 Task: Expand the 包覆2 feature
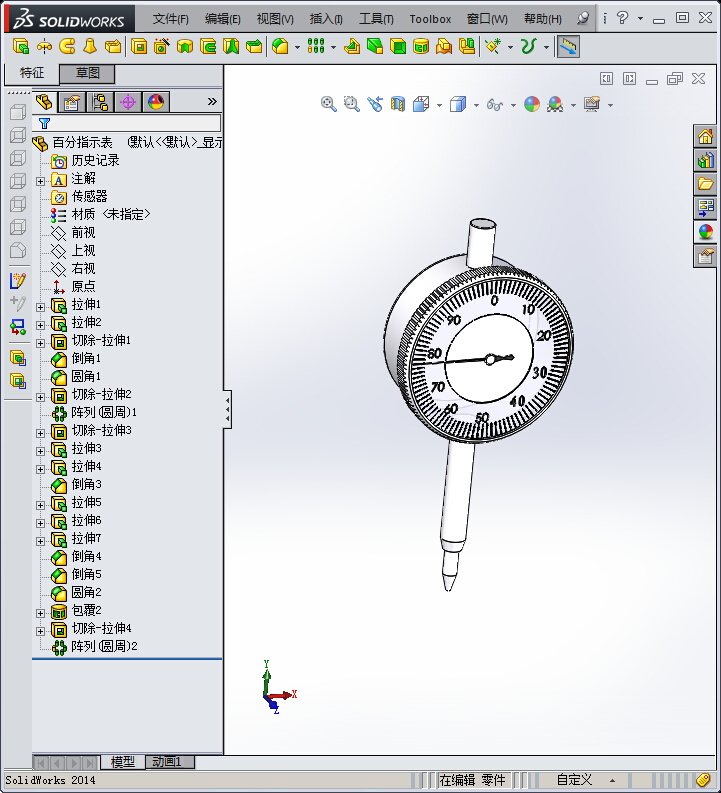pos(40,613)
